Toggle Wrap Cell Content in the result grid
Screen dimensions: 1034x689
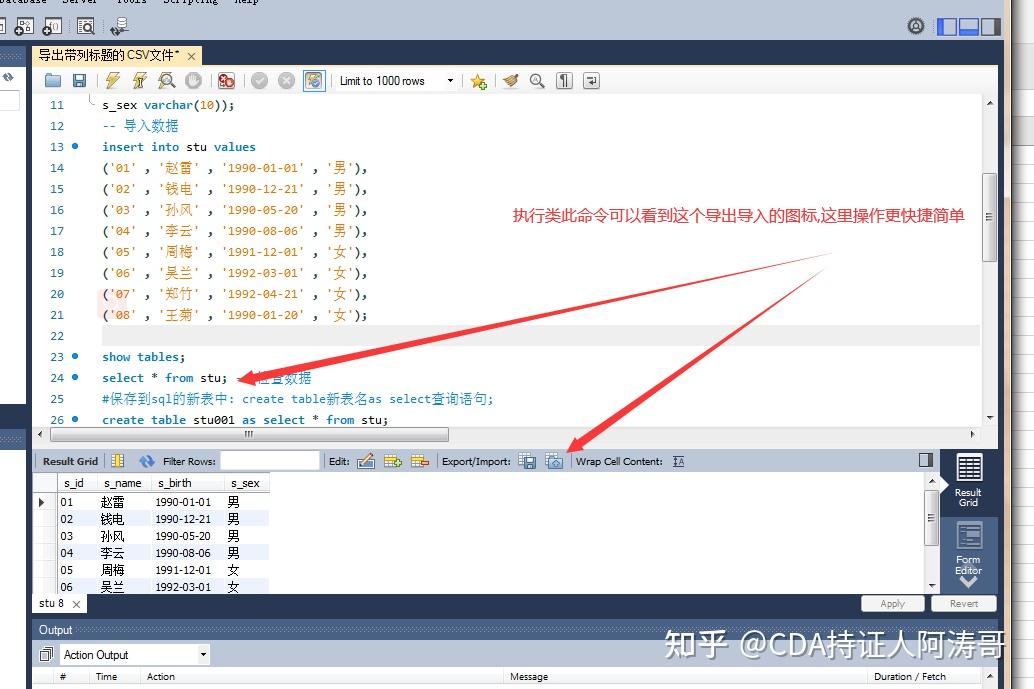tap(678, 461)
